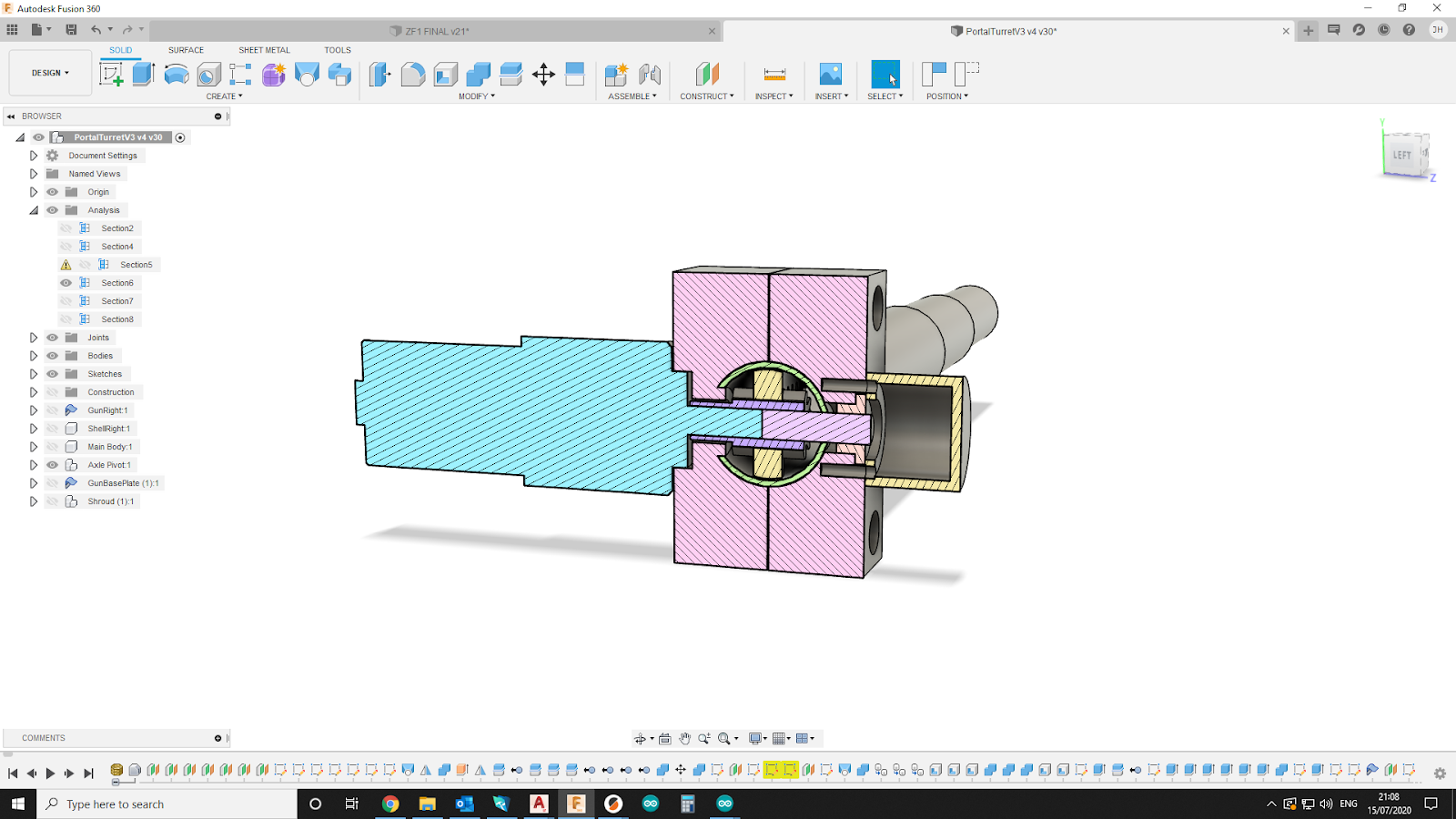
Task: Select Section5 in the browser
Action: 136,265
